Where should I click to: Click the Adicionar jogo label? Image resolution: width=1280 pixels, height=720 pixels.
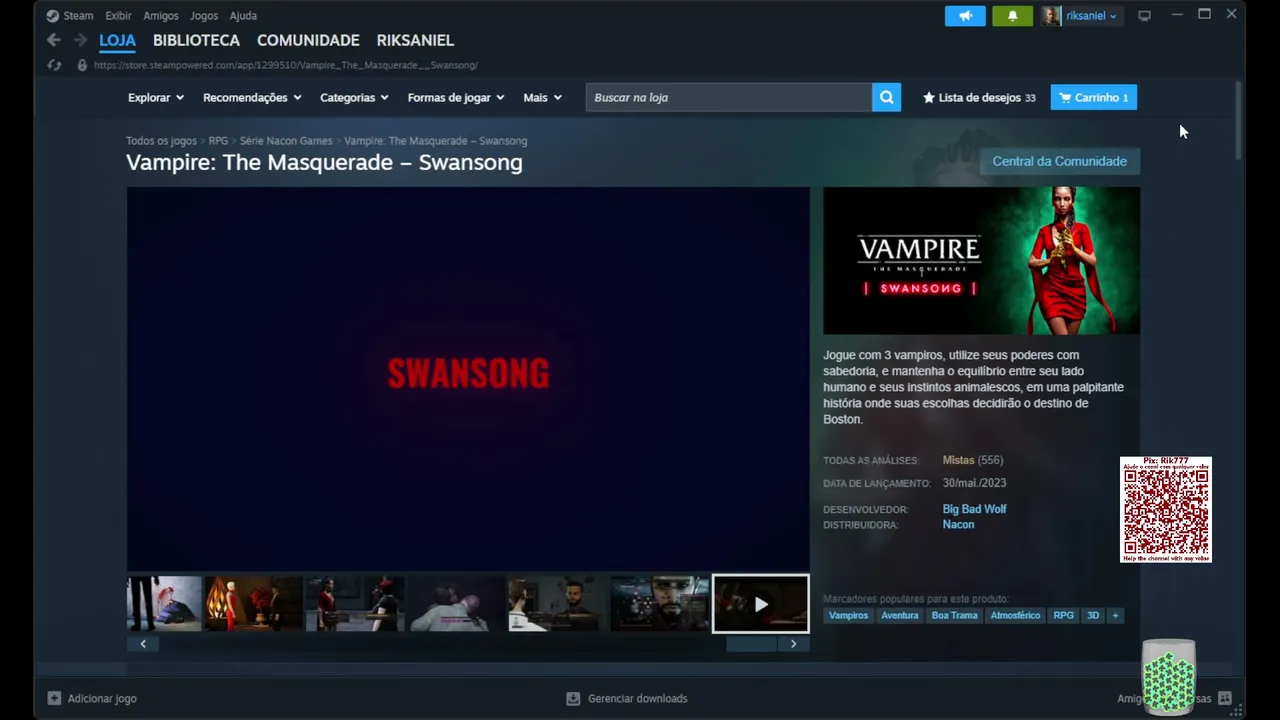102,698
